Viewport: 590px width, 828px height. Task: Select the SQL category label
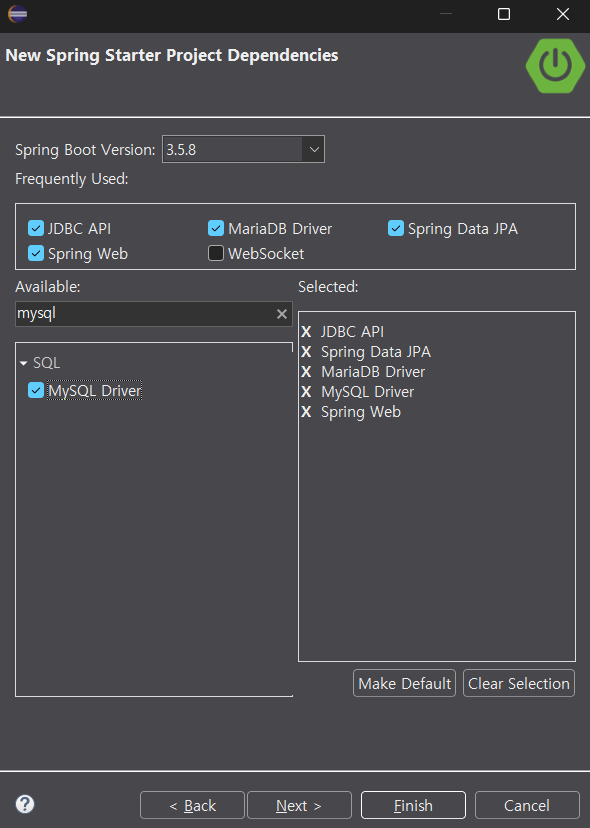[46, 363]
